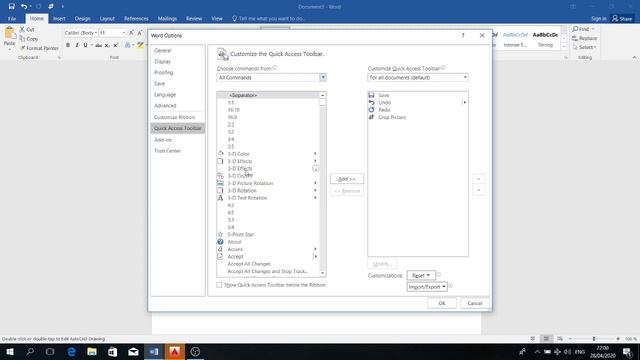Image resolution: width=640 pixels, height=360 pixels.
Task: Open Microsoft Store from taskbar
Action: pos(112,351)
